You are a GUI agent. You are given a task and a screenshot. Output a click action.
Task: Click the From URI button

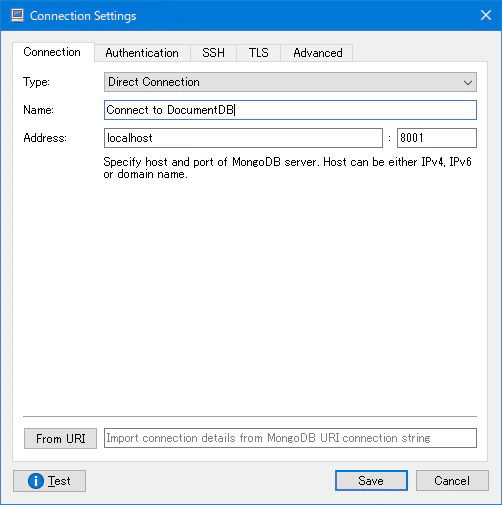coord(60,438)
